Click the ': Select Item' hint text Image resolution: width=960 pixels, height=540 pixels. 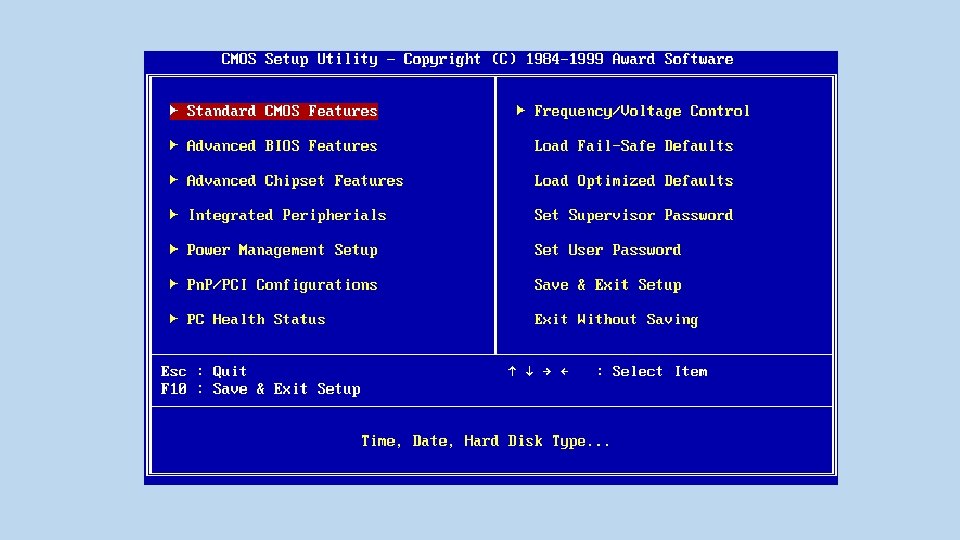coord(652,371)
